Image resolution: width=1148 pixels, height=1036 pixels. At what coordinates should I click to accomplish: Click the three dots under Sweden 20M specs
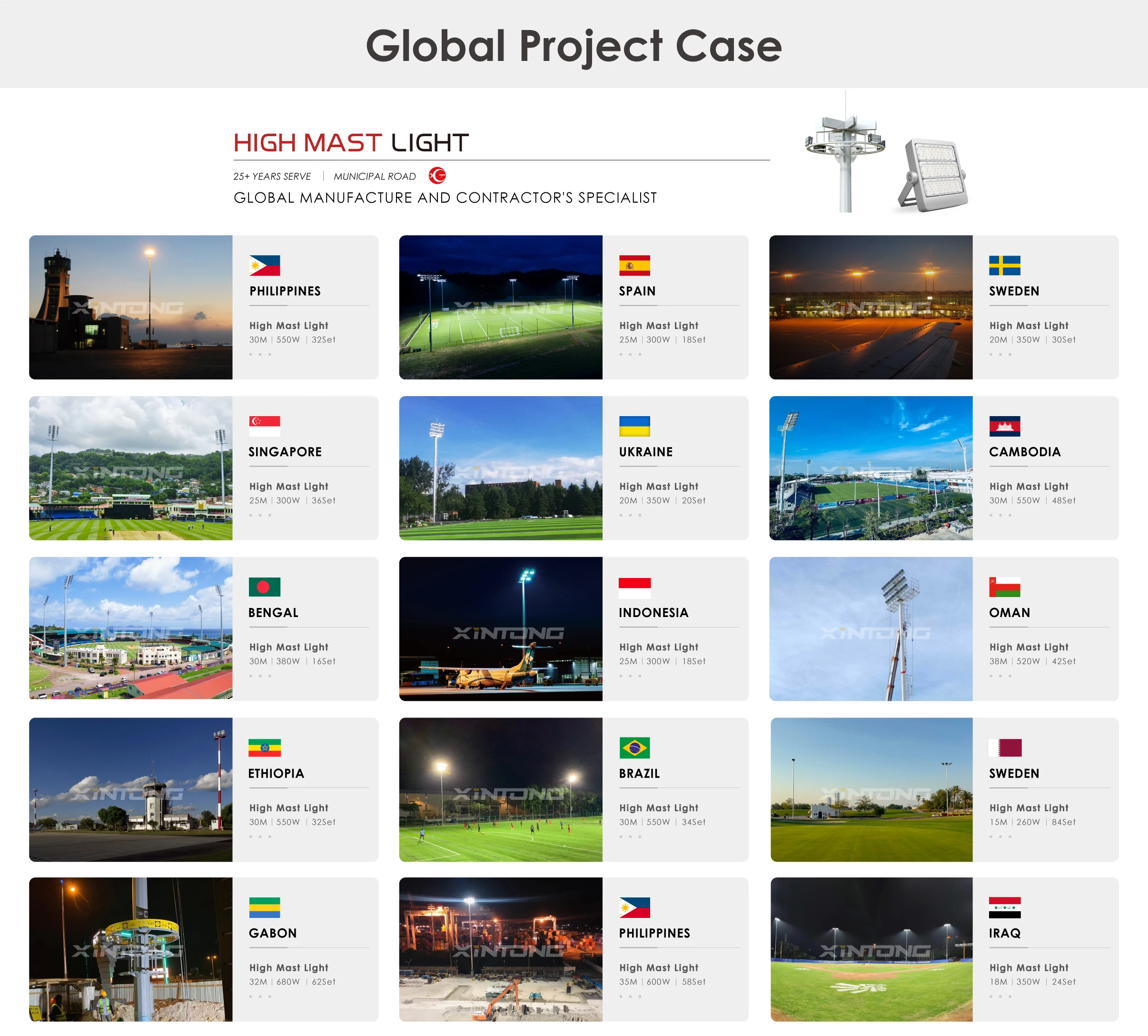coord(1000,354)
